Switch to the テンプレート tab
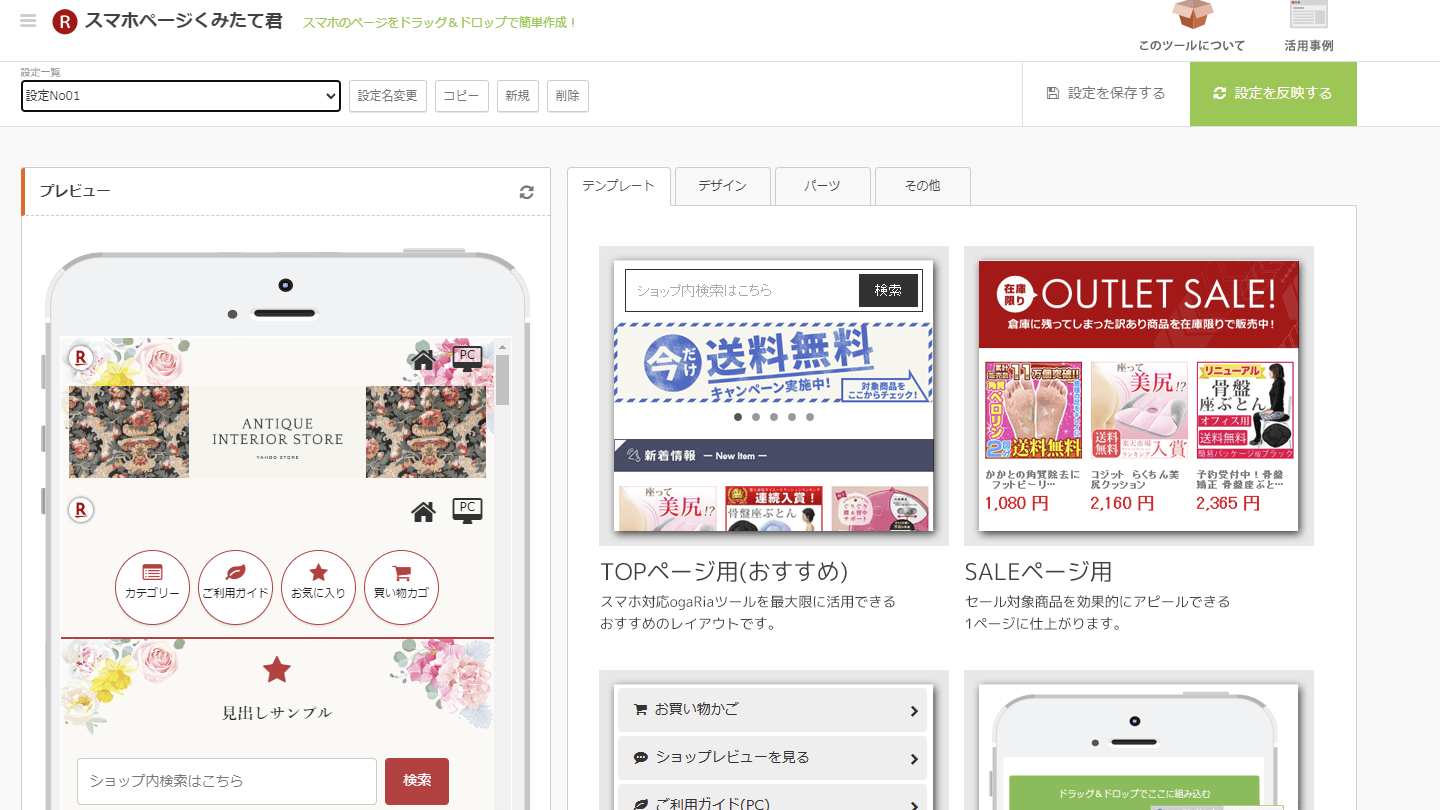1440x810 pixels. tap(619, 186)
